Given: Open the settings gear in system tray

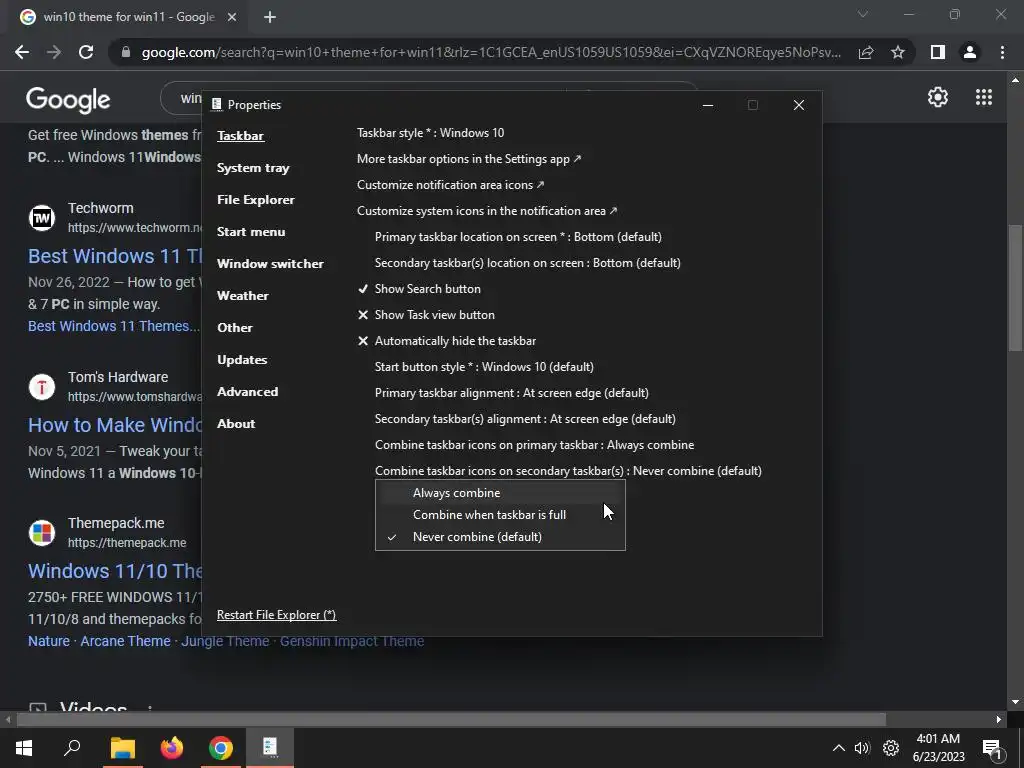Looking at the screenshot, I should 891,748.
